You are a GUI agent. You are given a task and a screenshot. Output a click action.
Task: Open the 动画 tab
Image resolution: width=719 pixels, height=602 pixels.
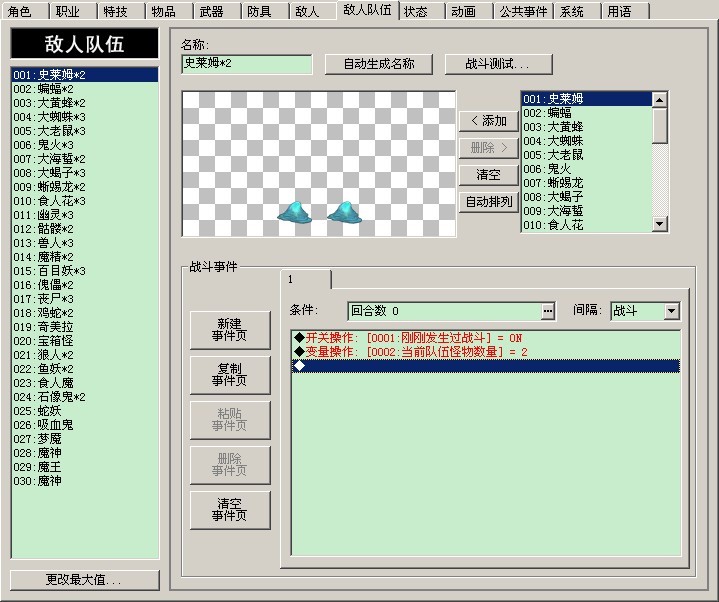tap(470, 11)
